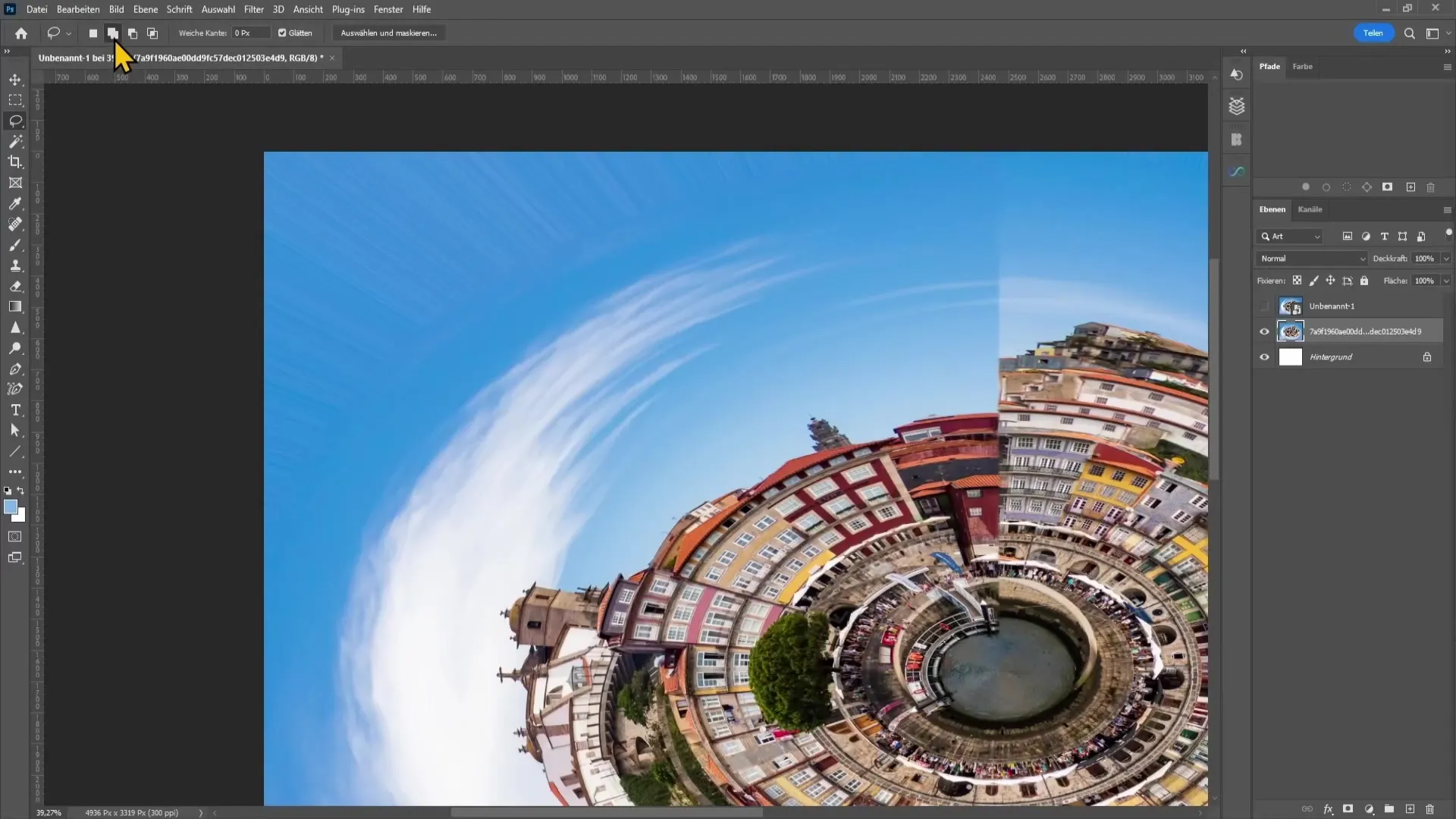Select the Frame tool

[15, 183]
